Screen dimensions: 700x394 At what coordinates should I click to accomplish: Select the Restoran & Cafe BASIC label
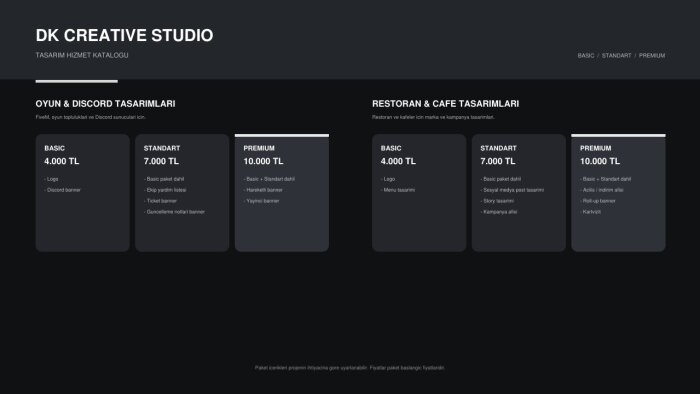click(x=391, y=148)
